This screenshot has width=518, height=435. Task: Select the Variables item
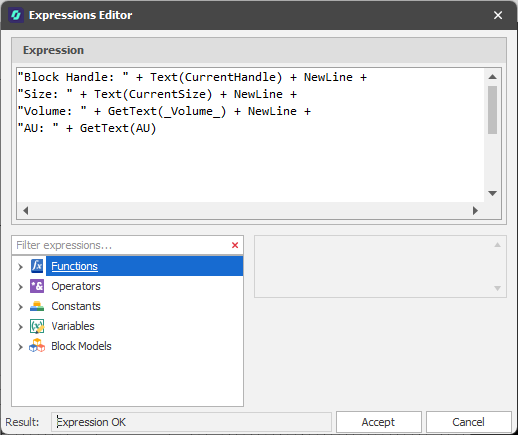73,326
